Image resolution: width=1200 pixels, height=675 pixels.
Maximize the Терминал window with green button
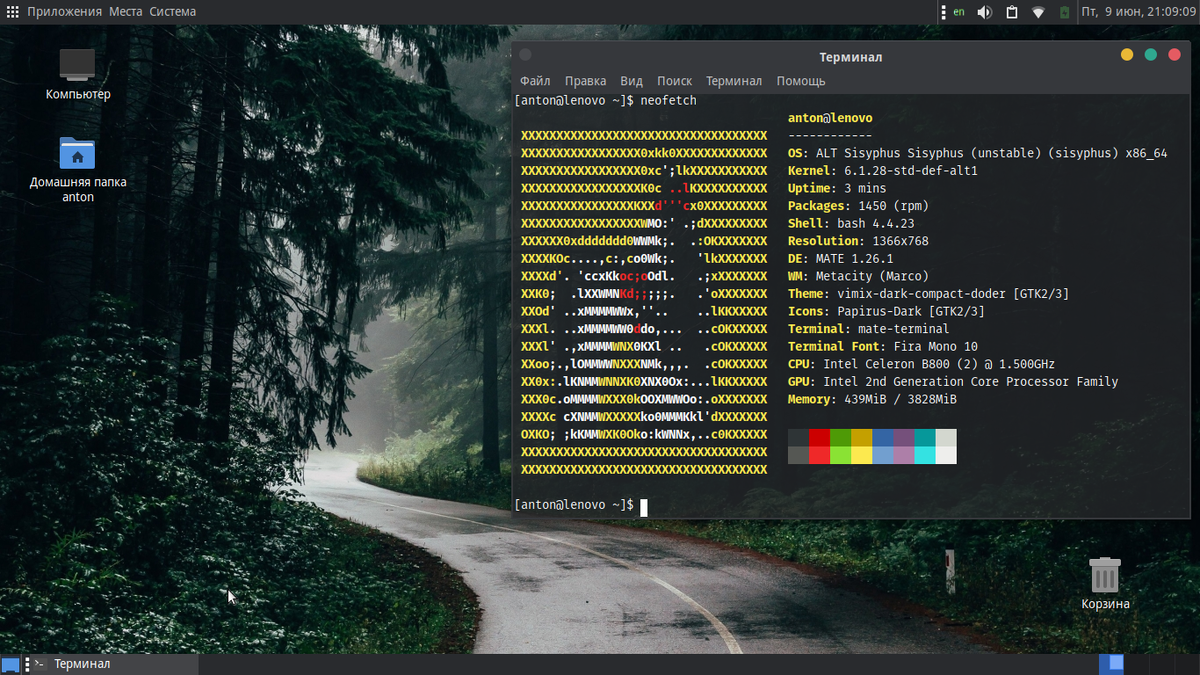click(1151, 55)
